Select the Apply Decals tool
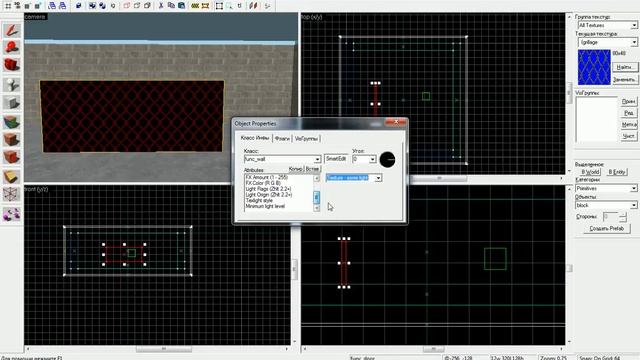Viewport: 640px width, 360px height. [x=11, y=157]
